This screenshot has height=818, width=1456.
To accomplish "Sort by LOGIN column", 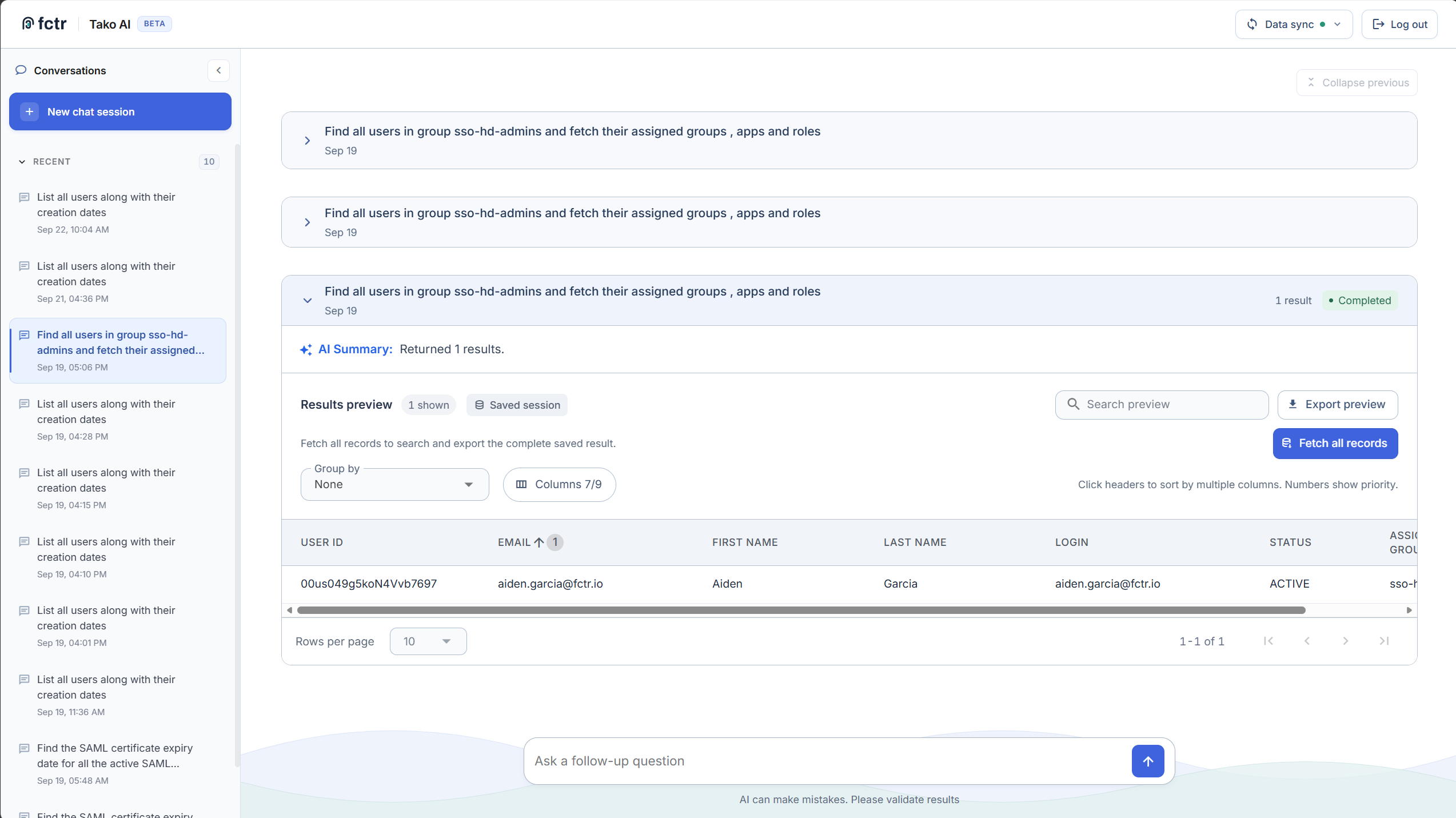I will coord(1071,542).
